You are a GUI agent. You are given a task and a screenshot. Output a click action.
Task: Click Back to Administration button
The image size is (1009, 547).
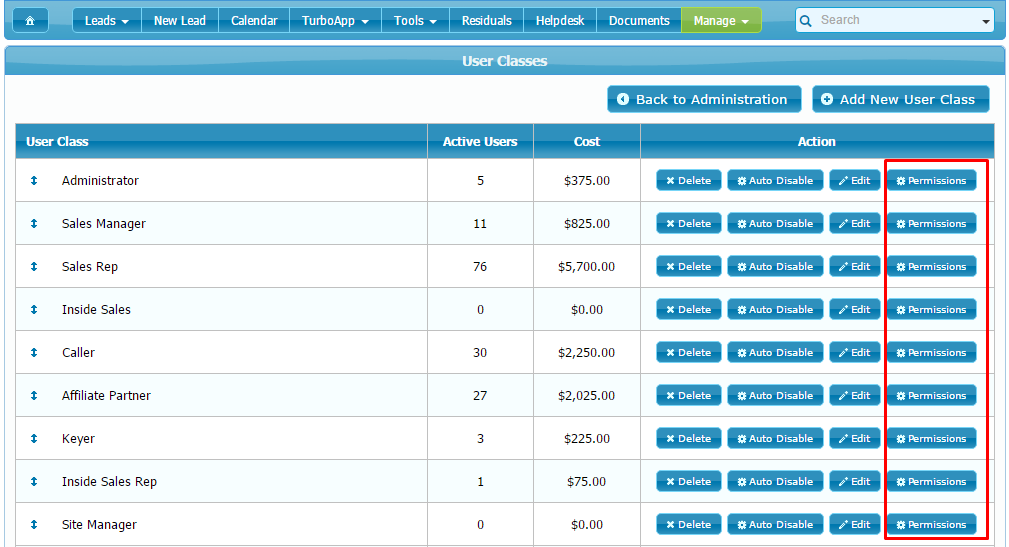coord(703,99)
